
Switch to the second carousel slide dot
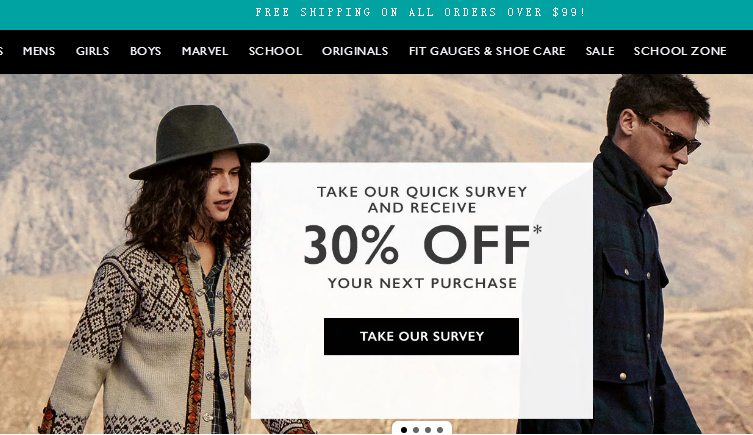416,430
